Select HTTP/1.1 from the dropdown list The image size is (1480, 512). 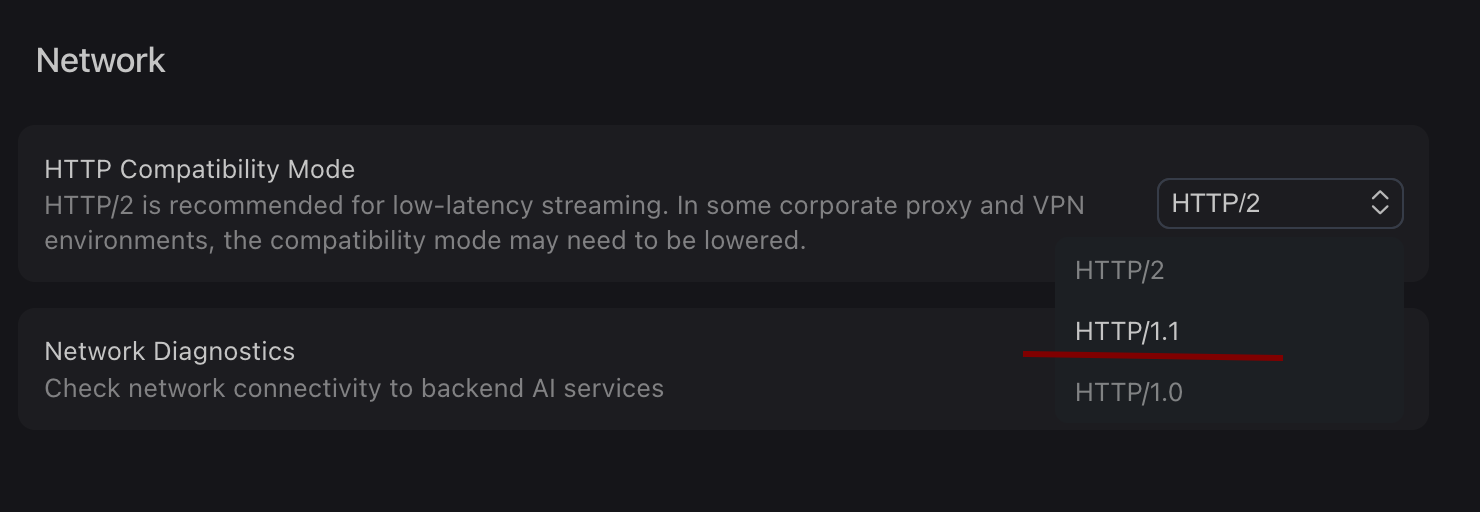[x=1127, y=331]
